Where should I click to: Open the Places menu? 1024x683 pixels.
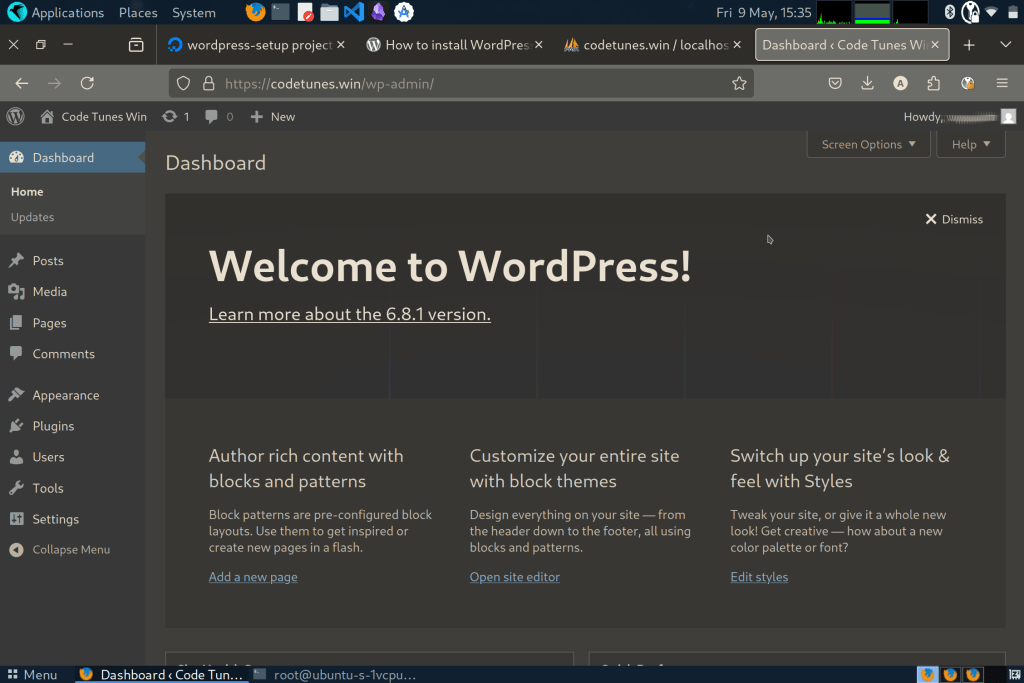coord(138,12)
